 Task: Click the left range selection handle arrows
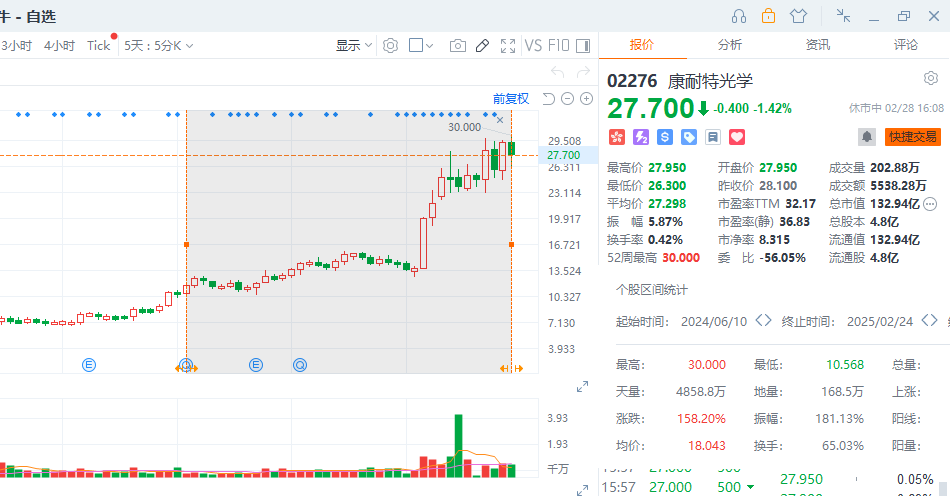tap(187, 368)
